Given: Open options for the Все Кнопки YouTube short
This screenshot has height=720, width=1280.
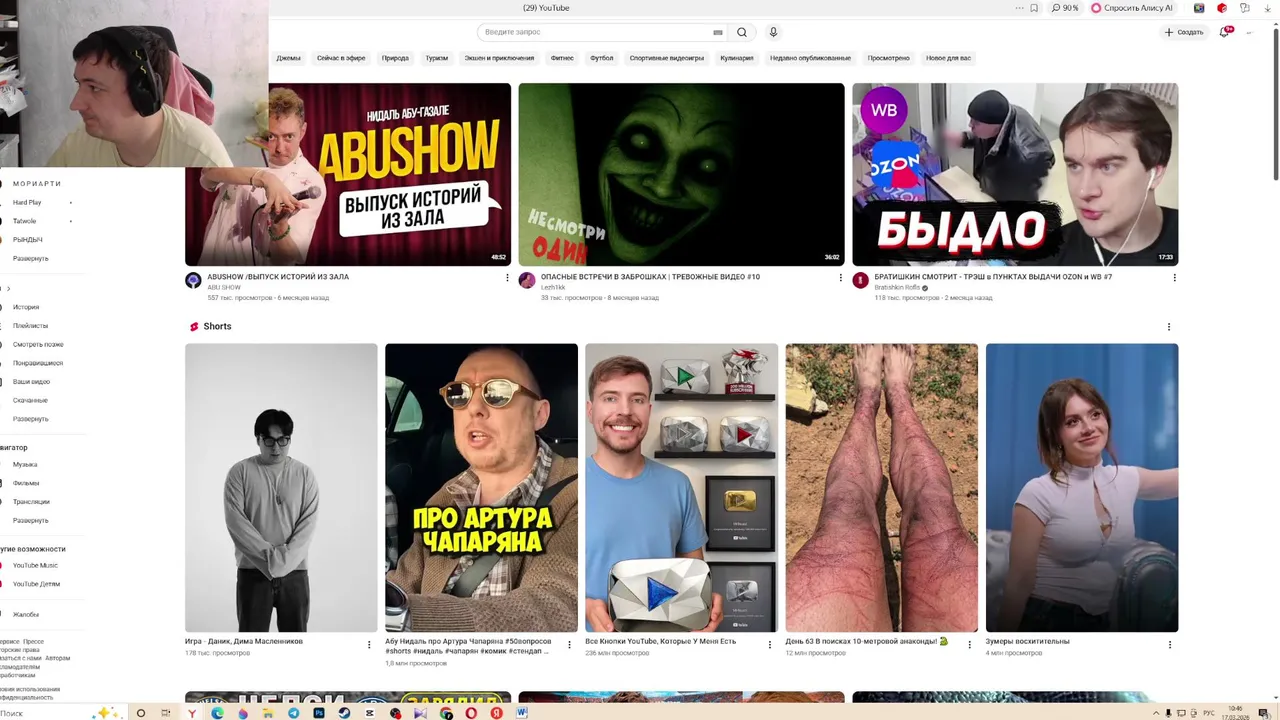Looking at the screenshot, I should pos(769,645).
